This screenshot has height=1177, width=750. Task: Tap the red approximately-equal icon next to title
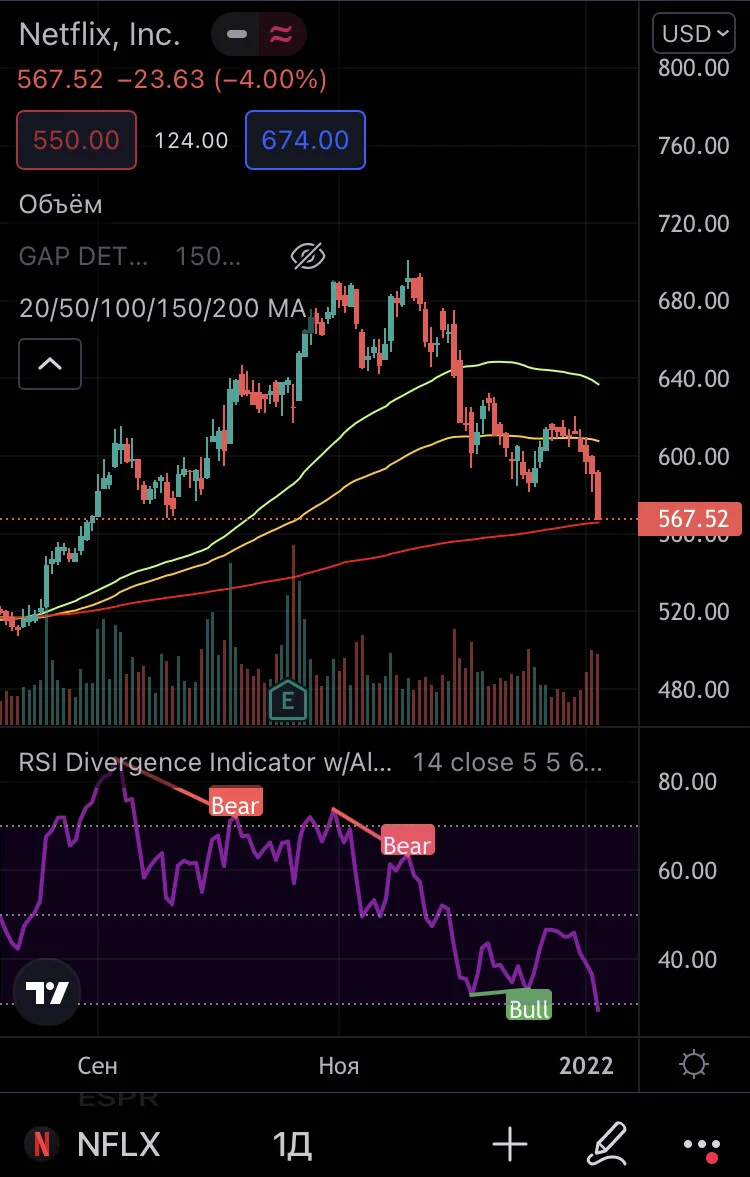(282, 35)
